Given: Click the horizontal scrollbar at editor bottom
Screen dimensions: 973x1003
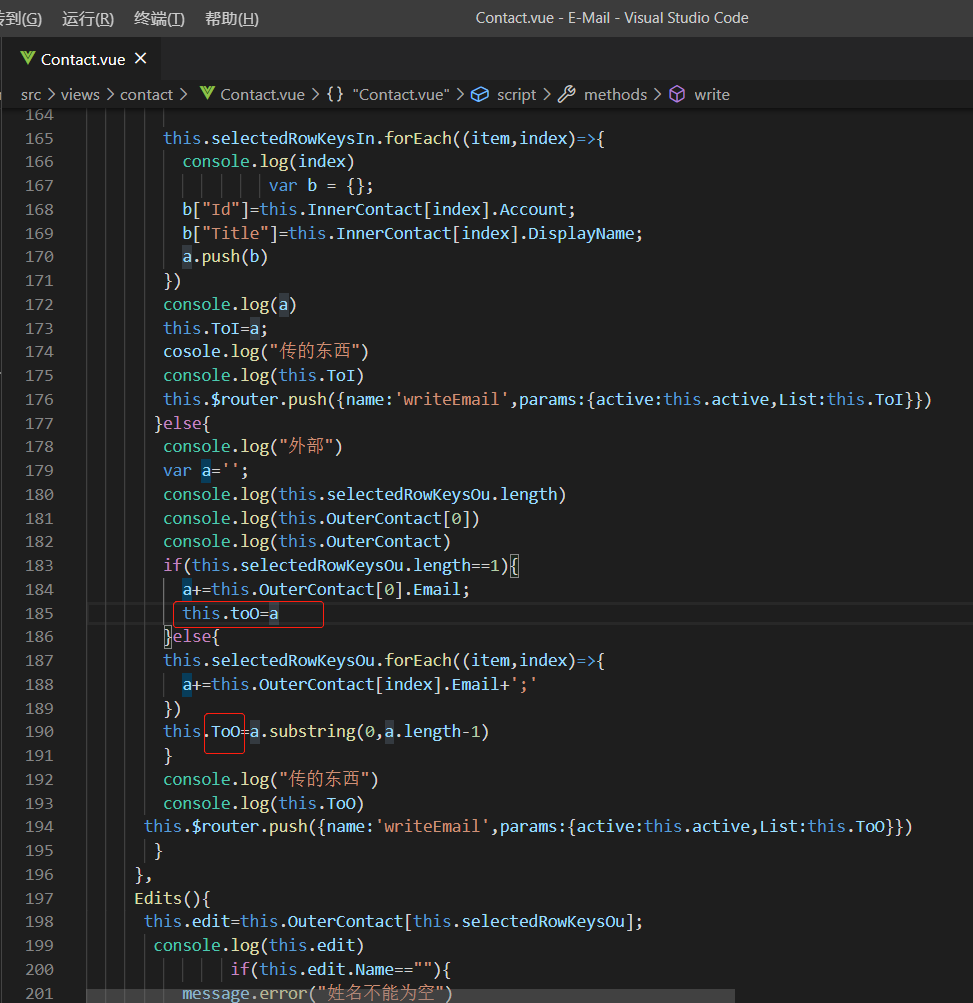Looking at the screenshot, I should [x=410, y=996].
